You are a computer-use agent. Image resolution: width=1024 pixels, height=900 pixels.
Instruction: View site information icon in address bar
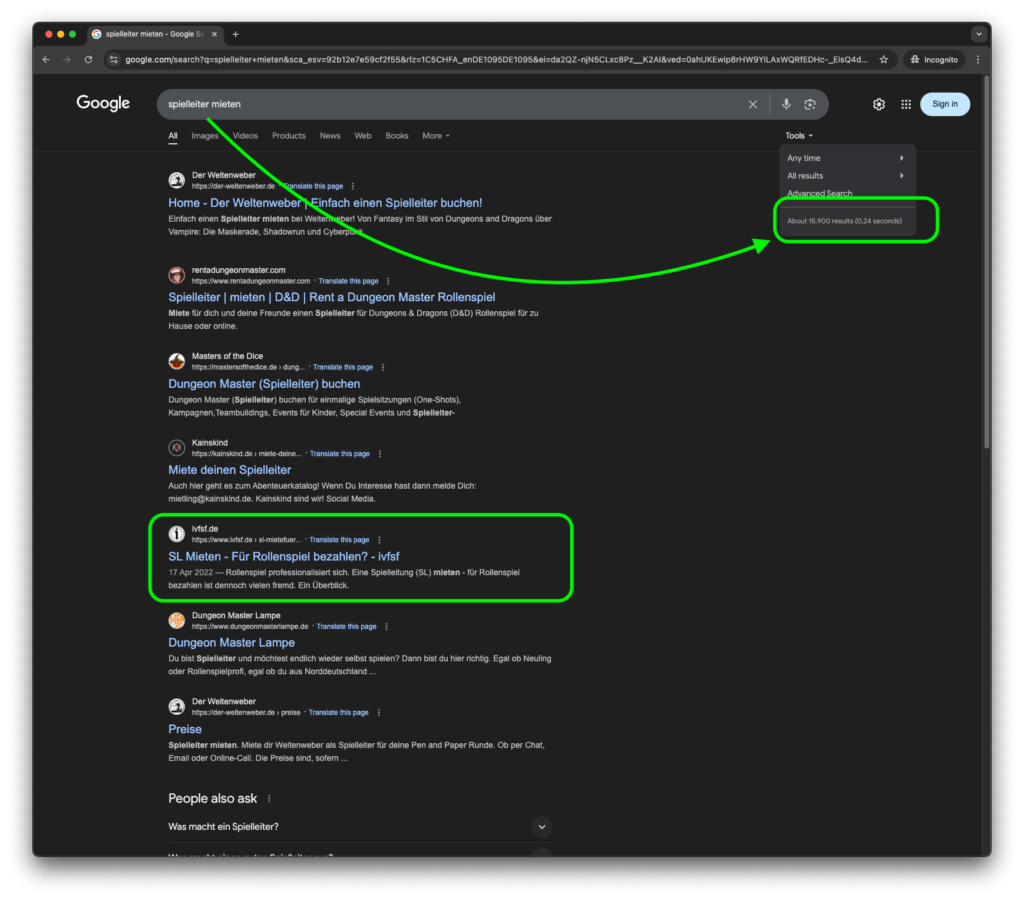(x=114, y=59)
